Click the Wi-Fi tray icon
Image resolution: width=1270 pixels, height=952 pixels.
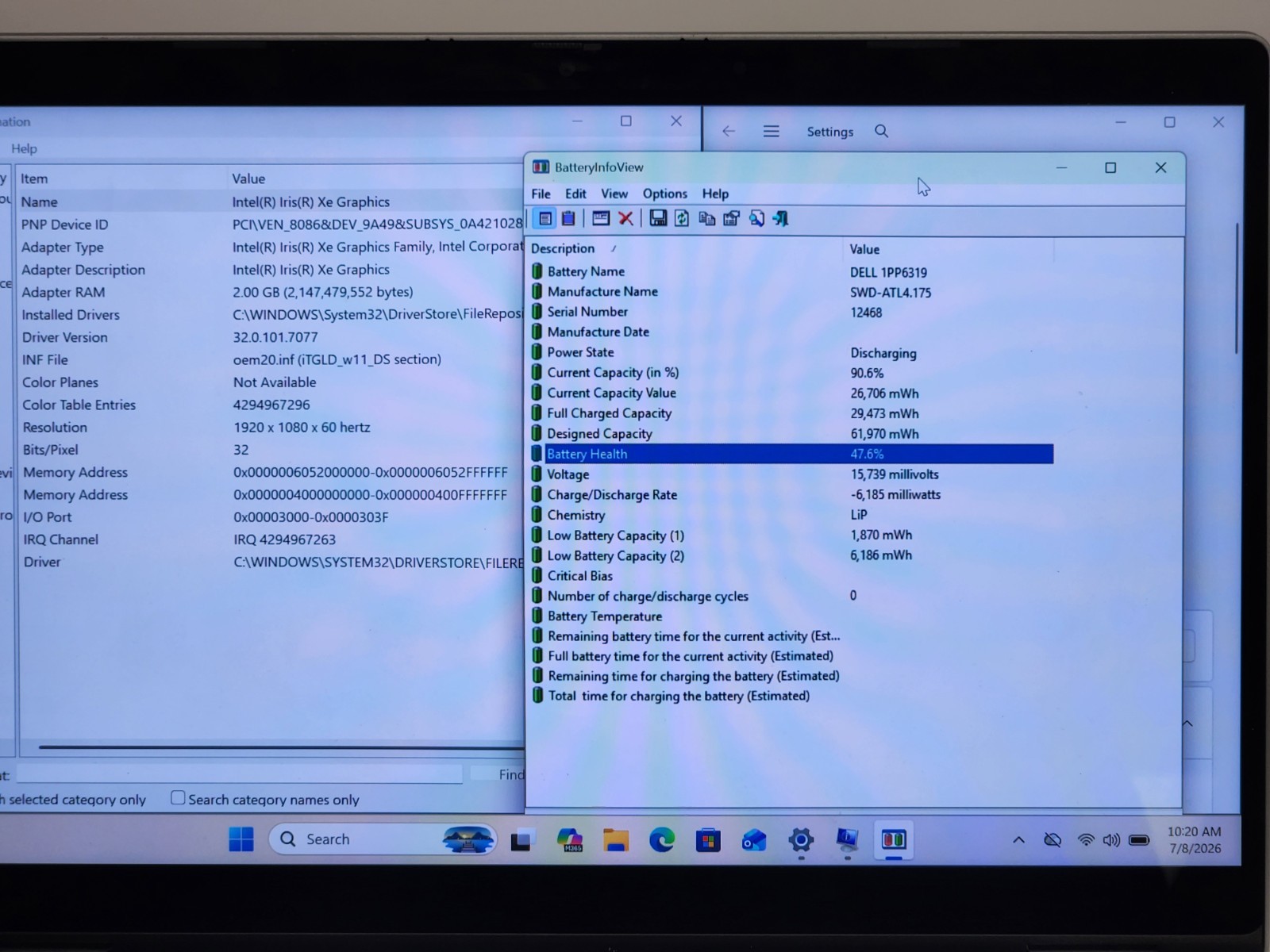pos(1086,840)
